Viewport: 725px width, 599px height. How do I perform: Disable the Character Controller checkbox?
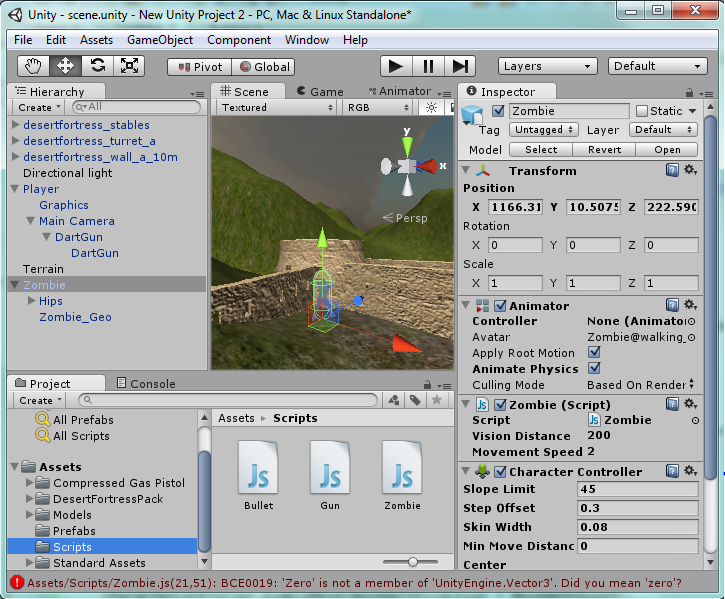(x=500, y=472)
